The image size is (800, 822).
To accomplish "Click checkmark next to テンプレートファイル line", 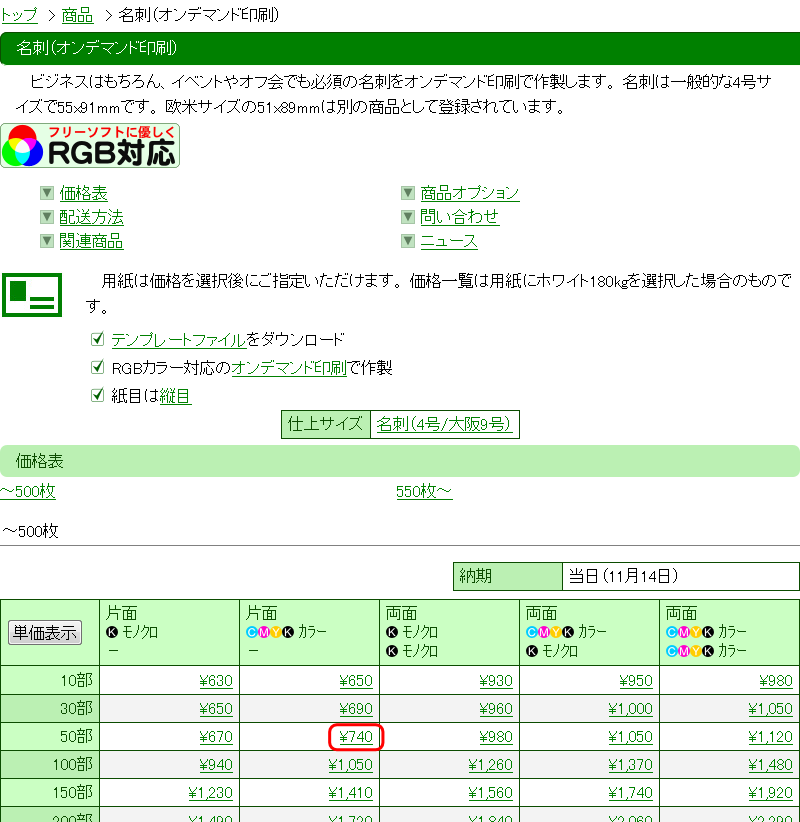I will [97, 339].
